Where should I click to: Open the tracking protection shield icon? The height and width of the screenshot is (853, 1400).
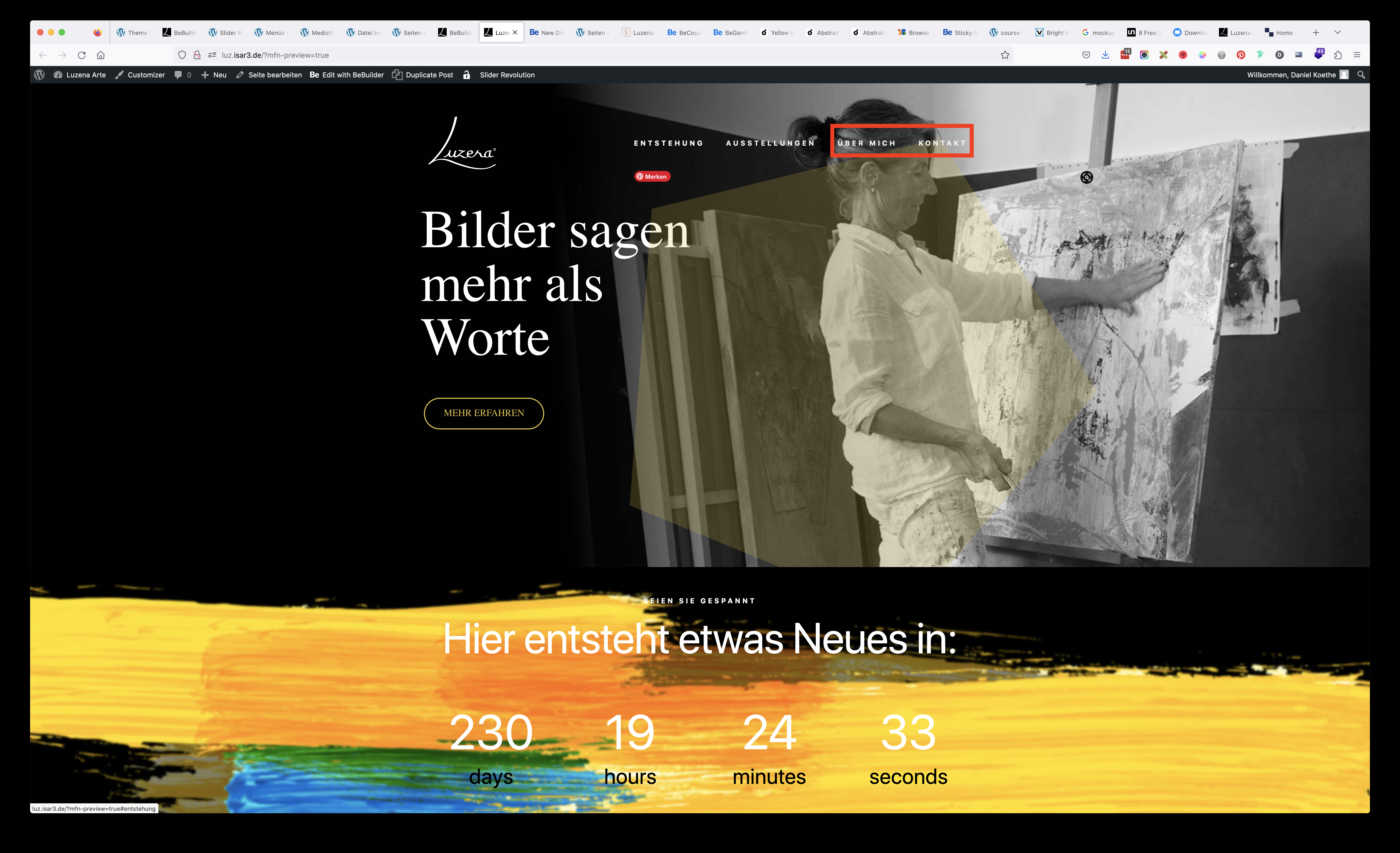click(x=182, y=55)
